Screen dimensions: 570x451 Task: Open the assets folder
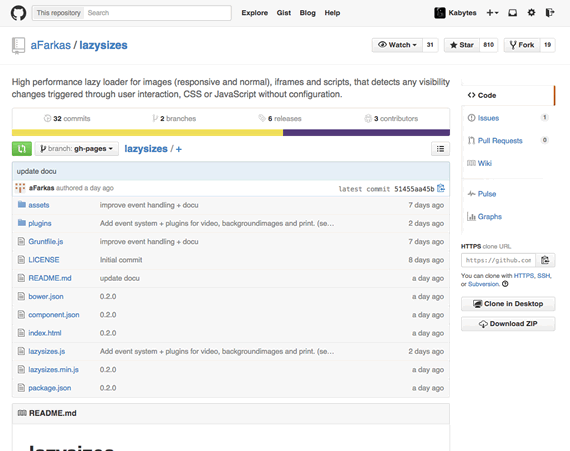coord(39,205)
